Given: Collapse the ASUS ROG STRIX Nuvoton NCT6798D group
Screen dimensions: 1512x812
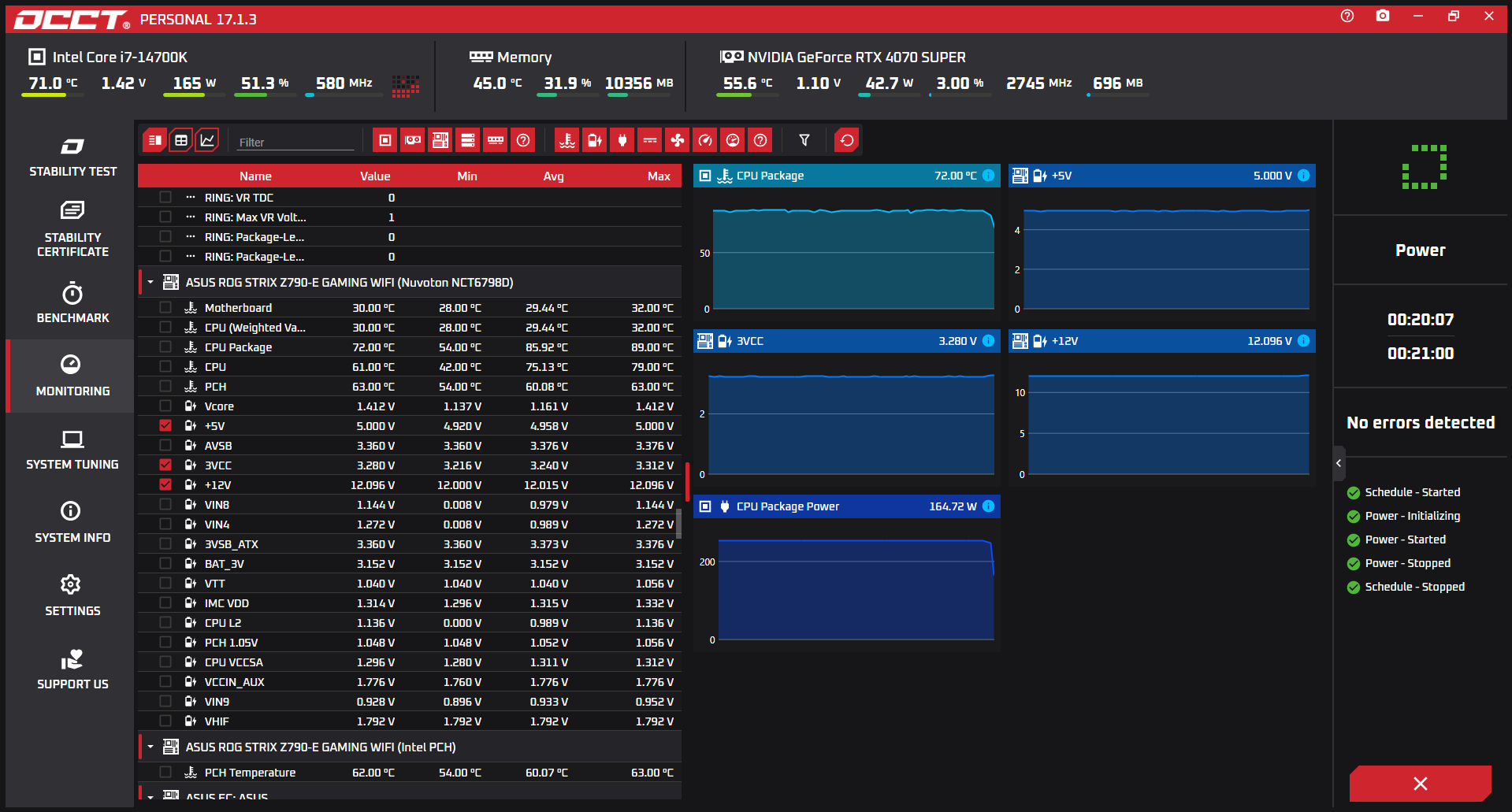Looking at the screenshot, I should click(x=150, y=282).
